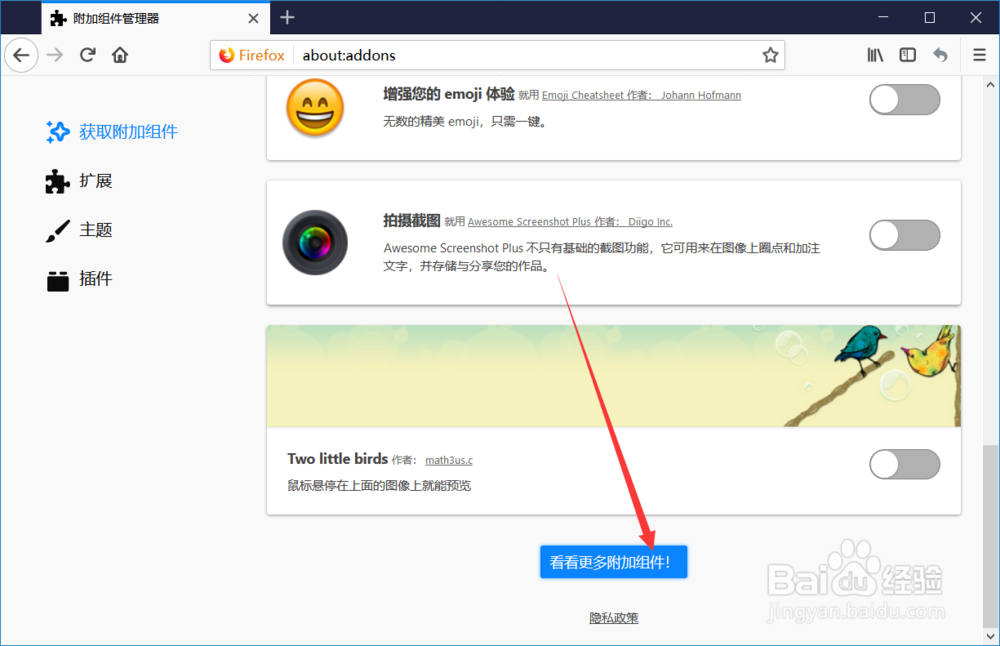Open author link math3us.c
This screenshot has height=646, width=1000.
point(449,460)
